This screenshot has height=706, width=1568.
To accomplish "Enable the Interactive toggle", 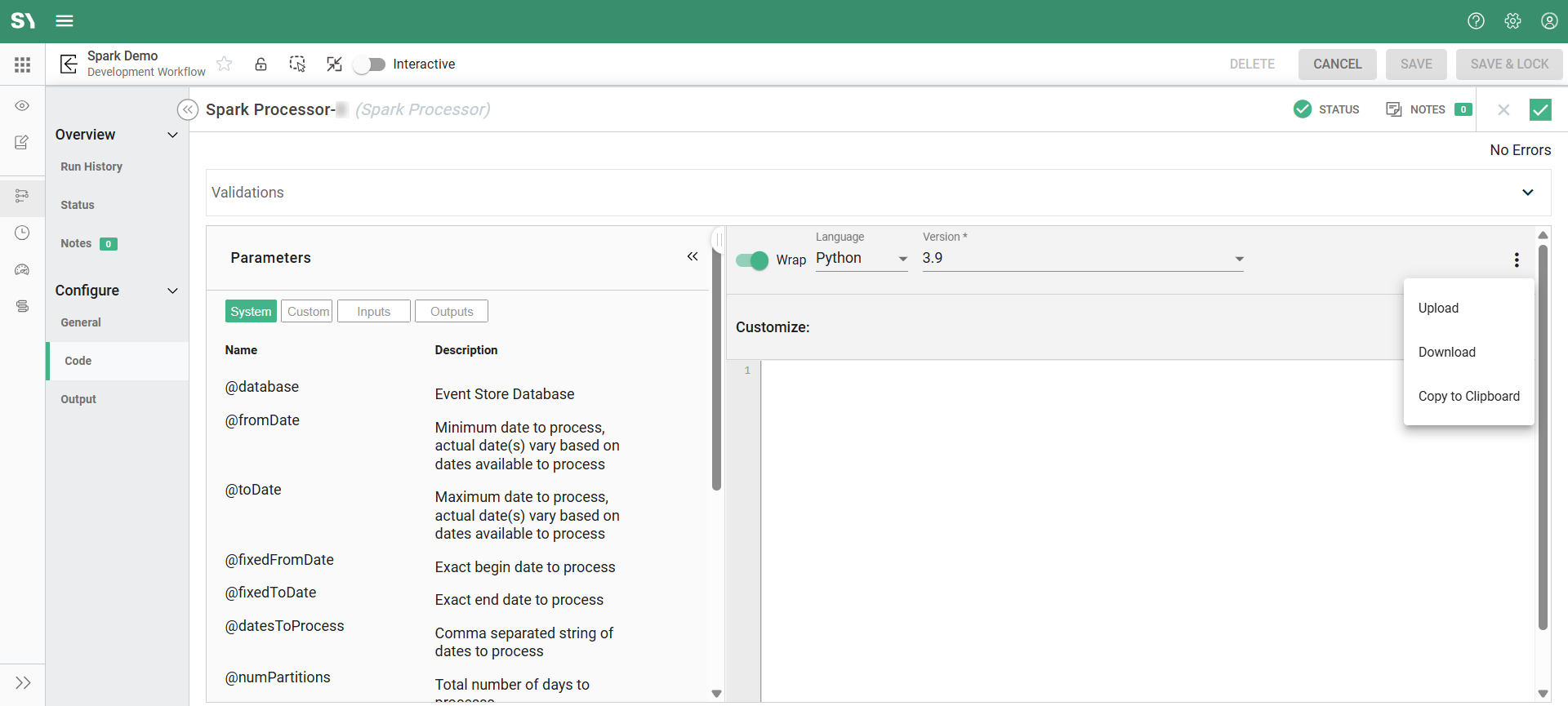I will [x=370, y=64].
